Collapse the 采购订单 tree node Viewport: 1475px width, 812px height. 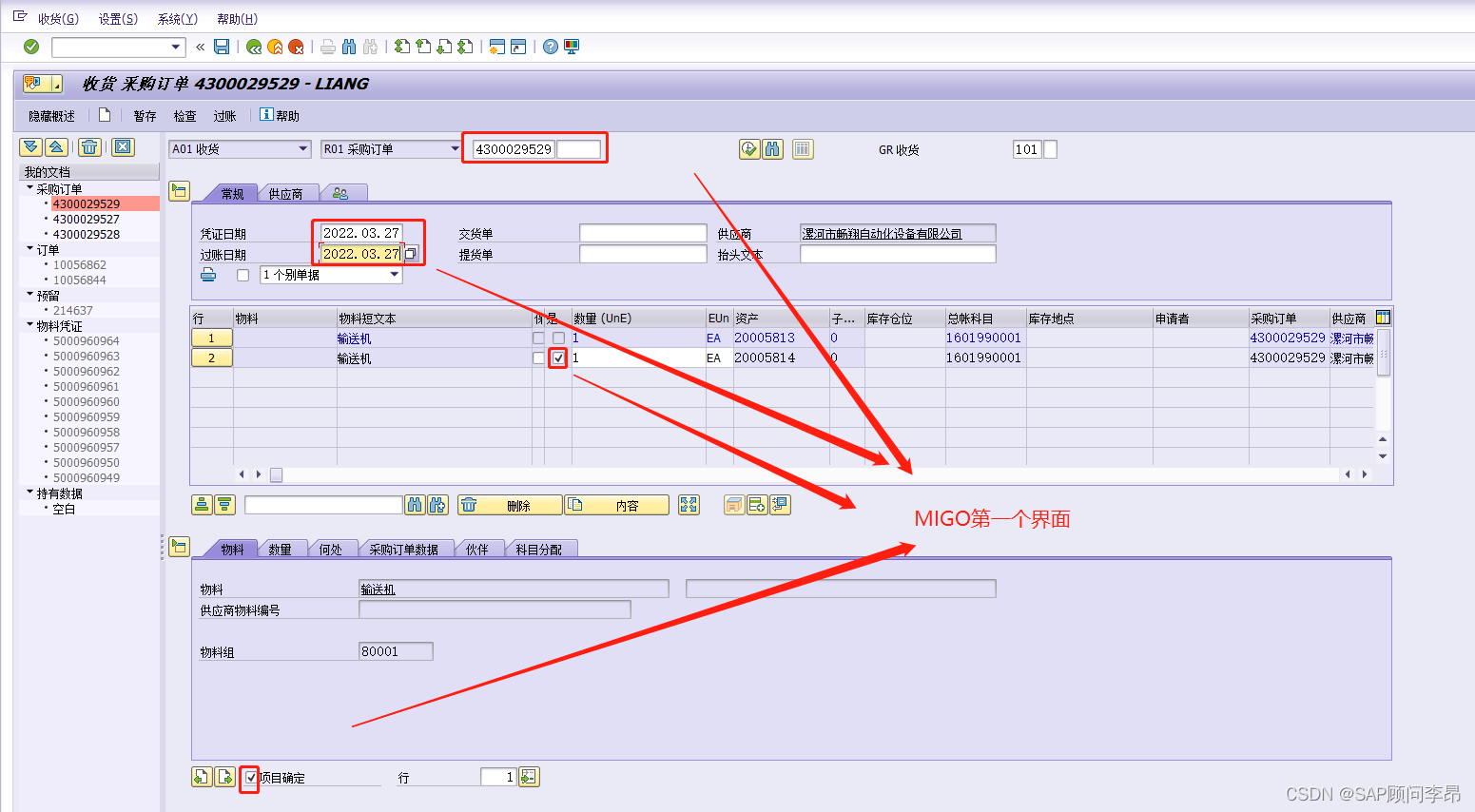click(29, 188)
